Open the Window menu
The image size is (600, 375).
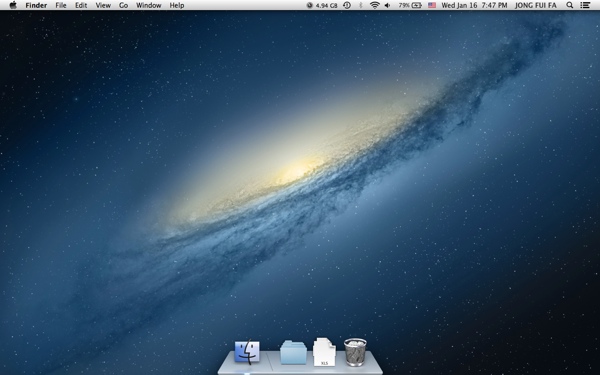(148, 5)
